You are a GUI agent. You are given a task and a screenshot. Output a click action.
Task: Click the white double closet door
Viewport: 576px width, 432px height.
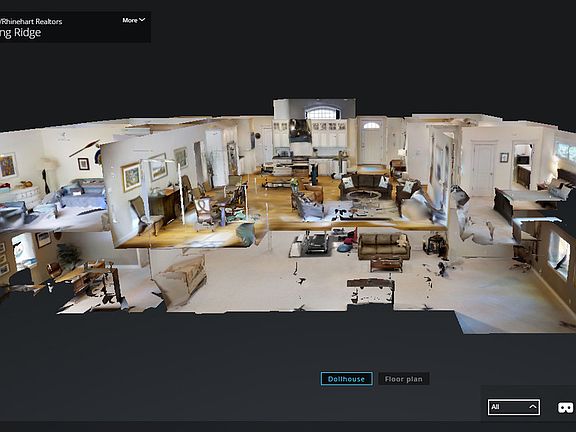click(x=483, y=169)
